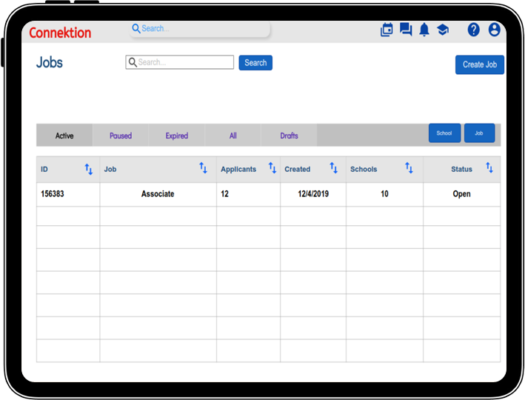The width and height of the screenshot is (525, 400).
Task: Sort by Applicants column arrows
Action: pyautogui.click(x=273, y=168)
